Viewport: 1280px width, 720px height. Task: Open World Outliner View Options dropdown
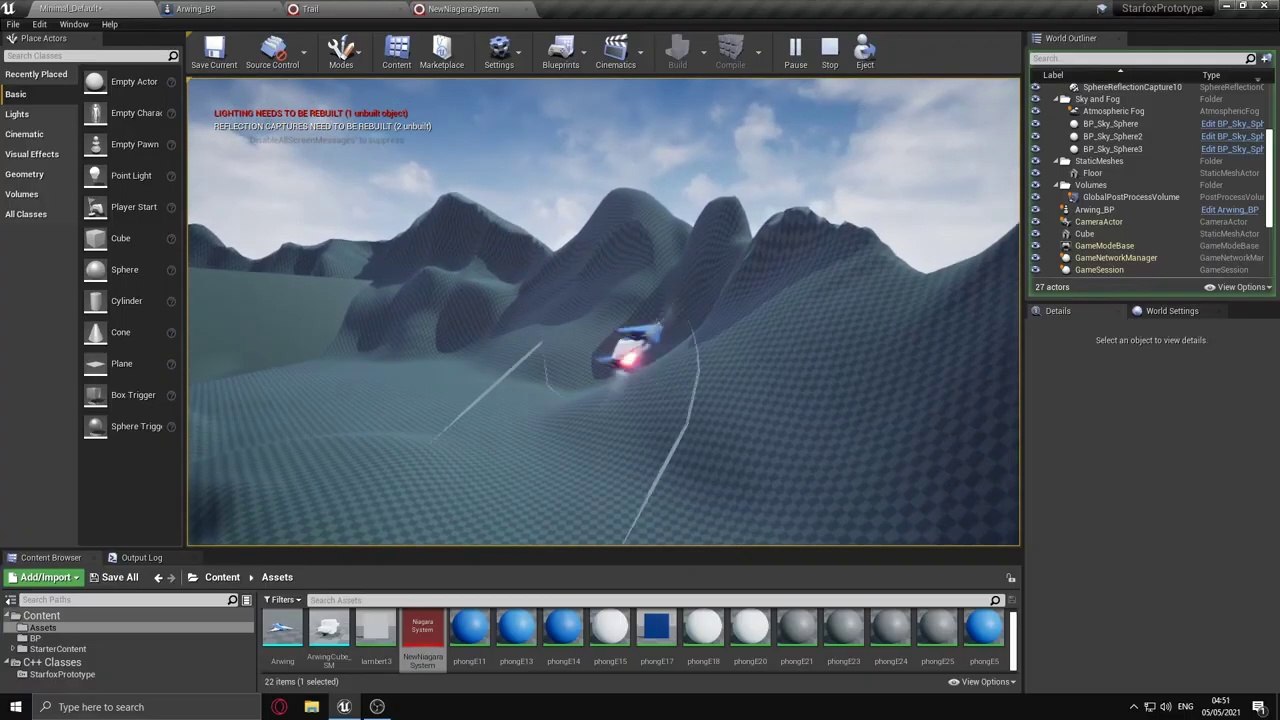pos(1238,287)
